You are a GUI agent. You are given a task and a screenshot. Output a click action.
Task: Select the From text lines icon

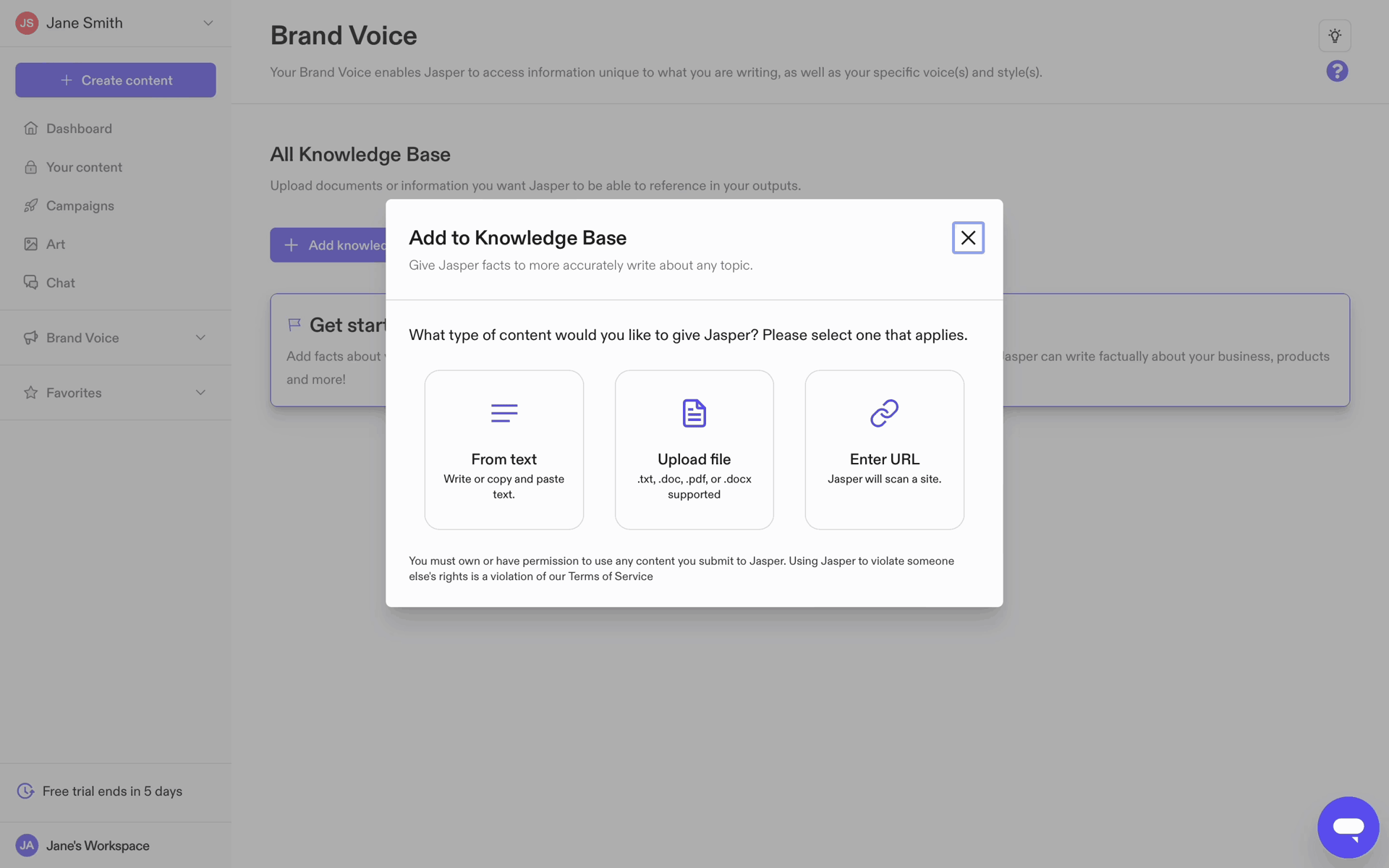504,413
